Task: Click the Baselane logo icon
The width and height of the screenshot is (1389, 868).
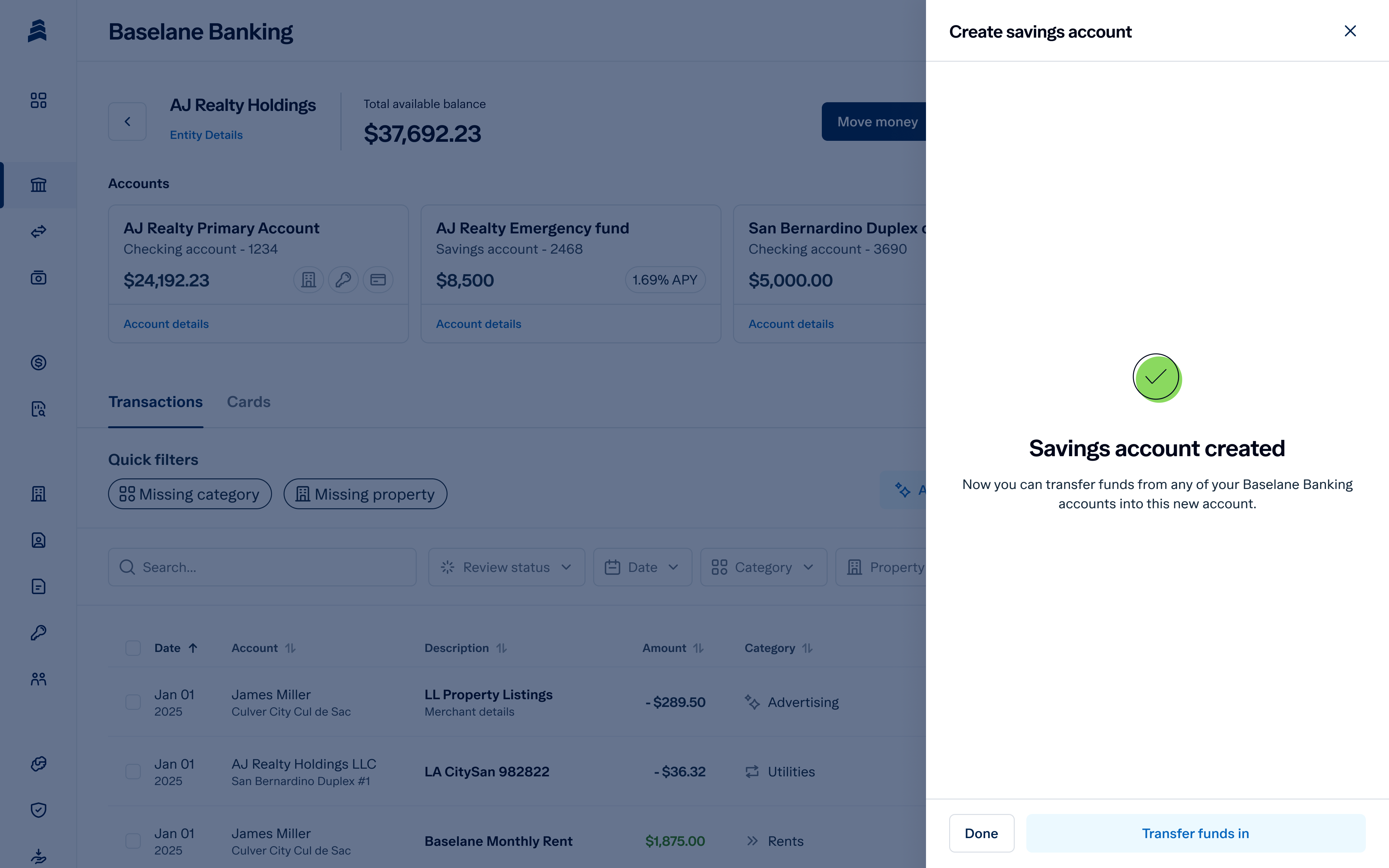Action: click(x=37, y=31)
